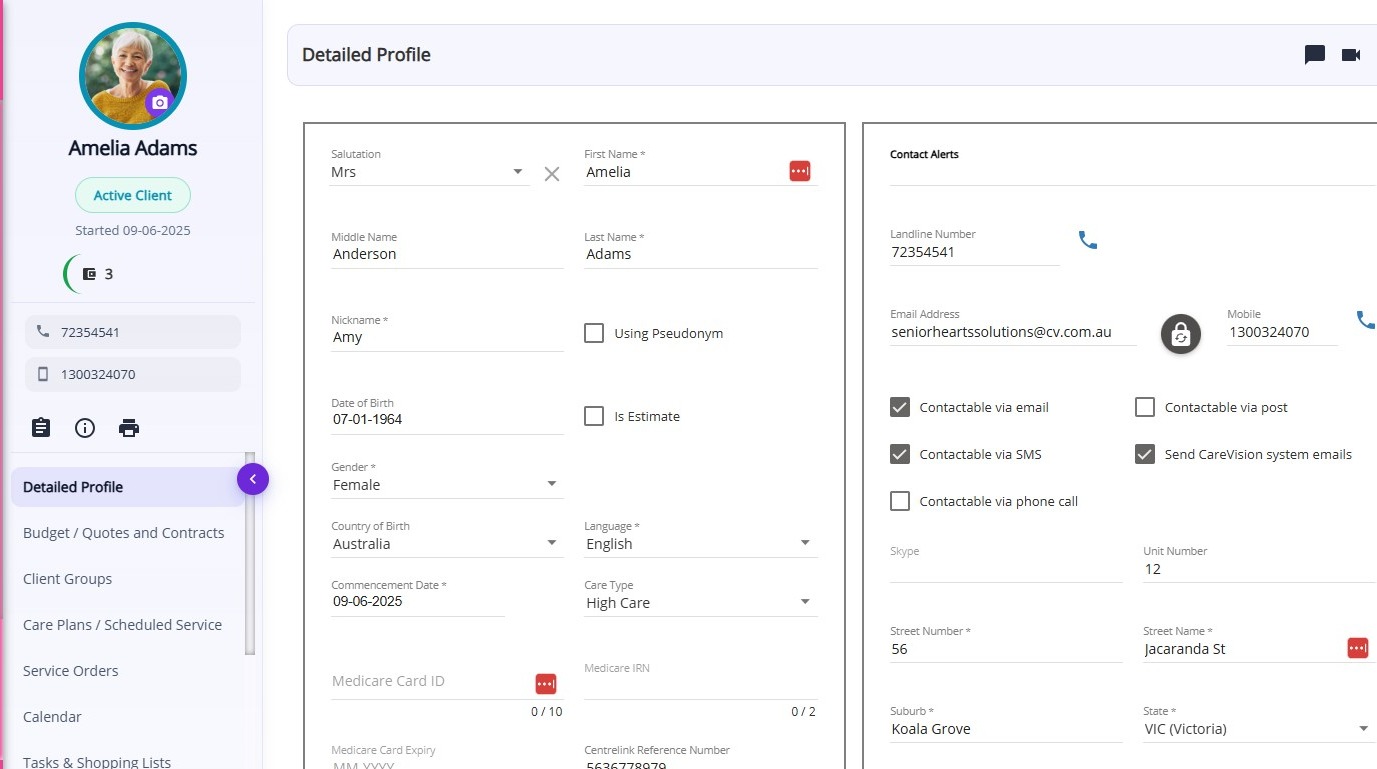Screen dimensions: 1377x769
Task: Click the Date of Birth field
Action: pyautogui.click(x=446, y=420)
